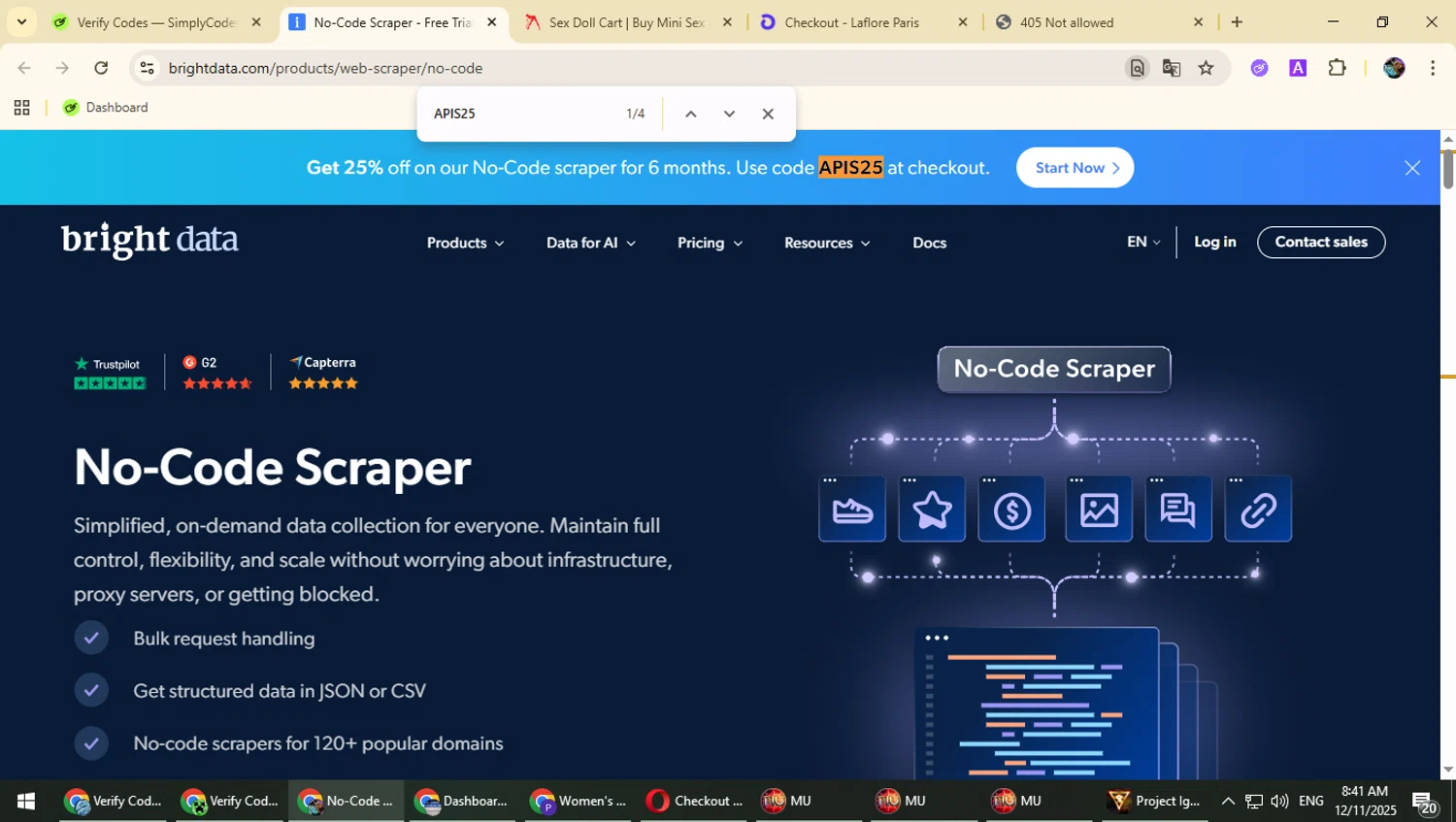Click 'No-code scrapers for 120+ popular domains'
This screenshot has width=1456, height=822.
[318, 743]
